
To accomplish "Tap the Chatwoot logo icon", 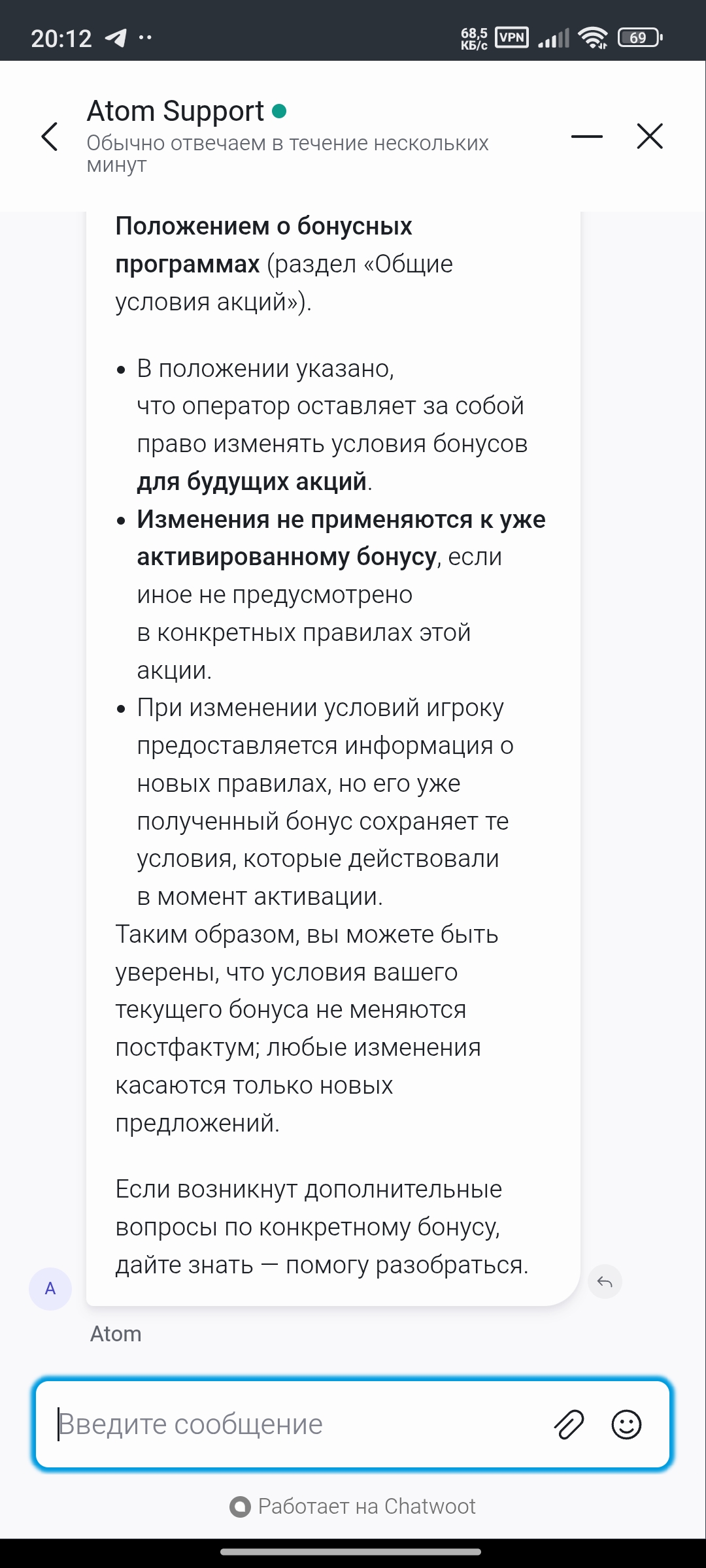I will (240, 1507).
